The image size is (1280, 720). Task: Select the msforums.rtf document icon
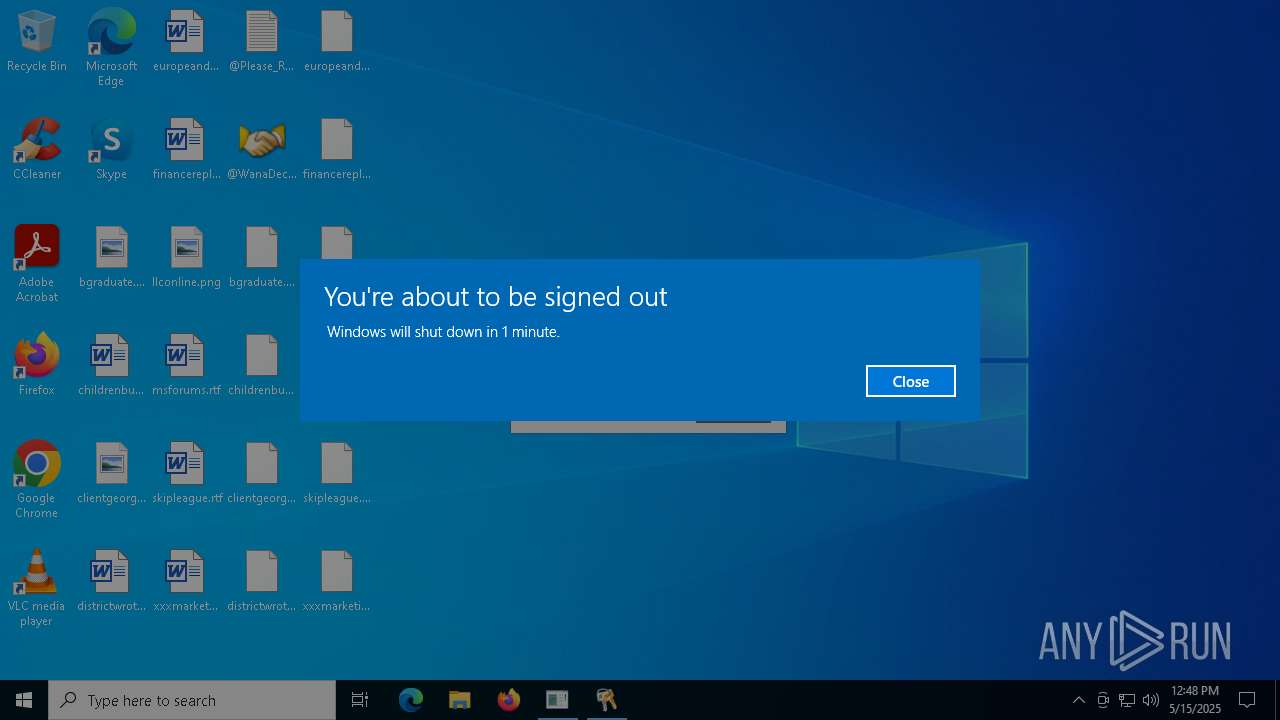pos(186,365)
